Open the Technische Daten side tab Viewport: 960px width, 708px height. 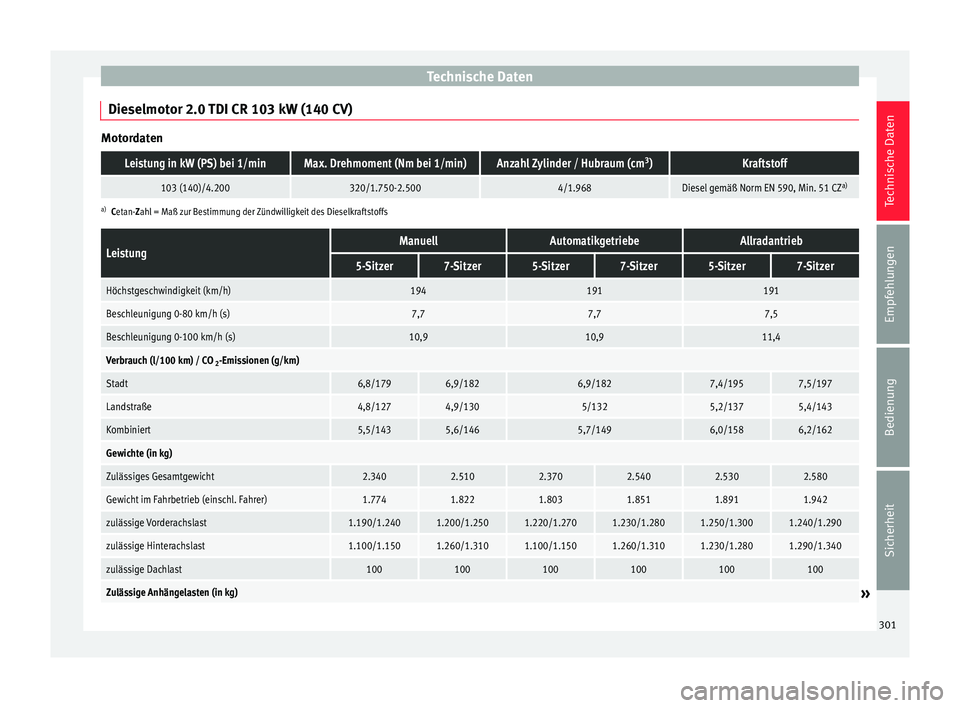(892, 160)
